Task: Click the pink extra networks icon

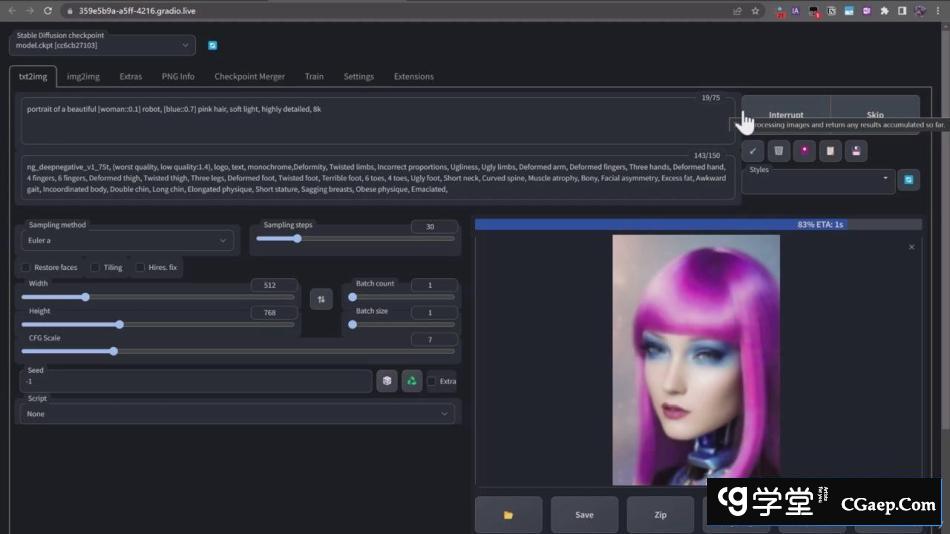Action: point(804,151)
